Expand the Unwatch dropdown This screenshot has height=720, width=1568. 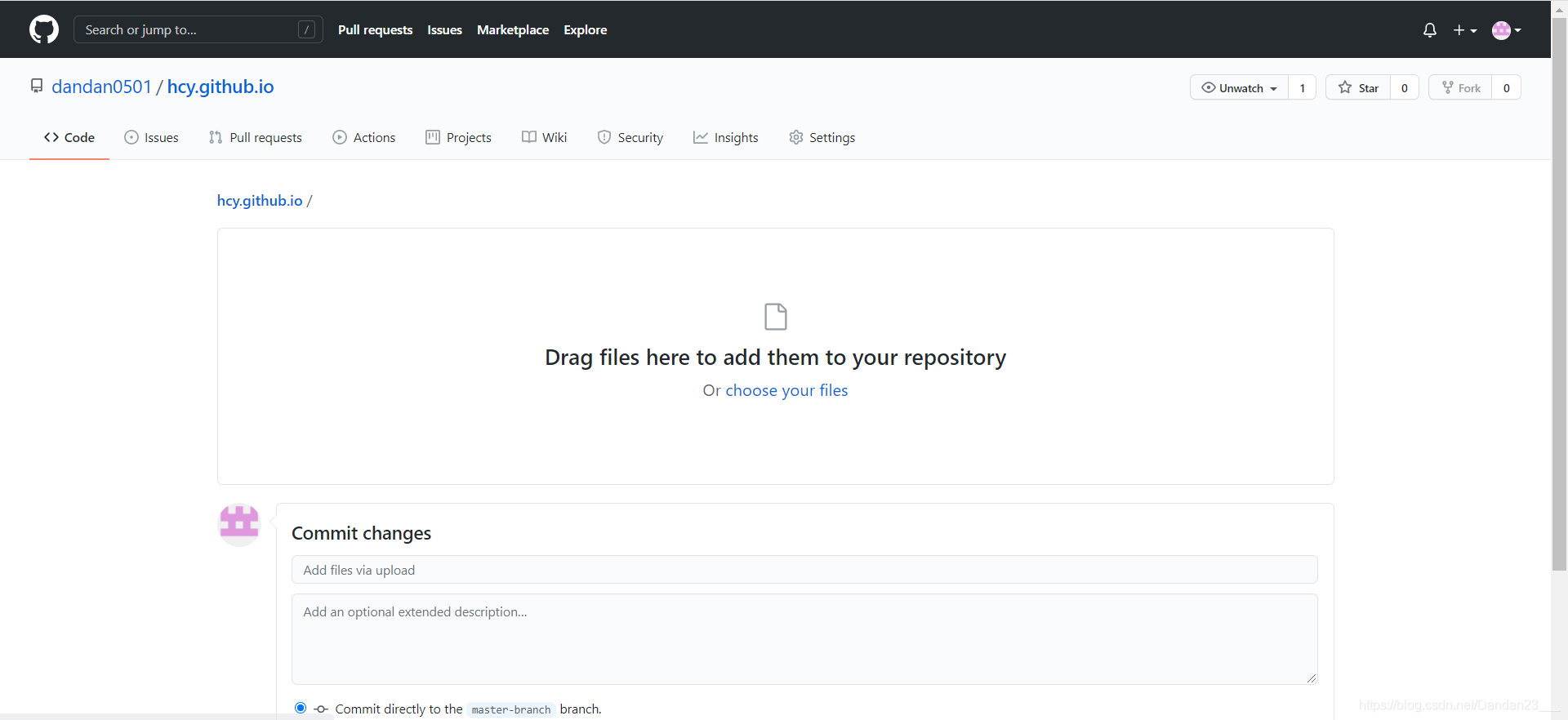pos(1239,87)
